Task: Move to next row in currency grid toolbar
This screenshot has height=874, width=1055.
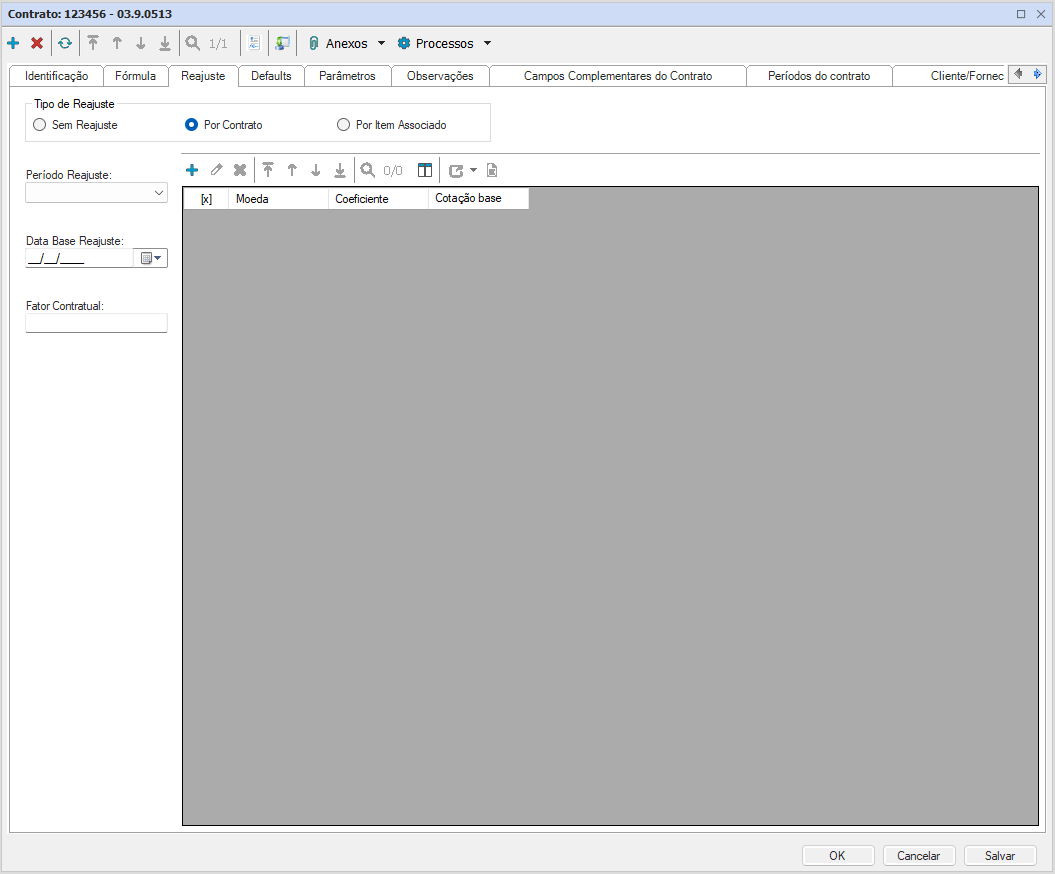Action: (316, 170)
